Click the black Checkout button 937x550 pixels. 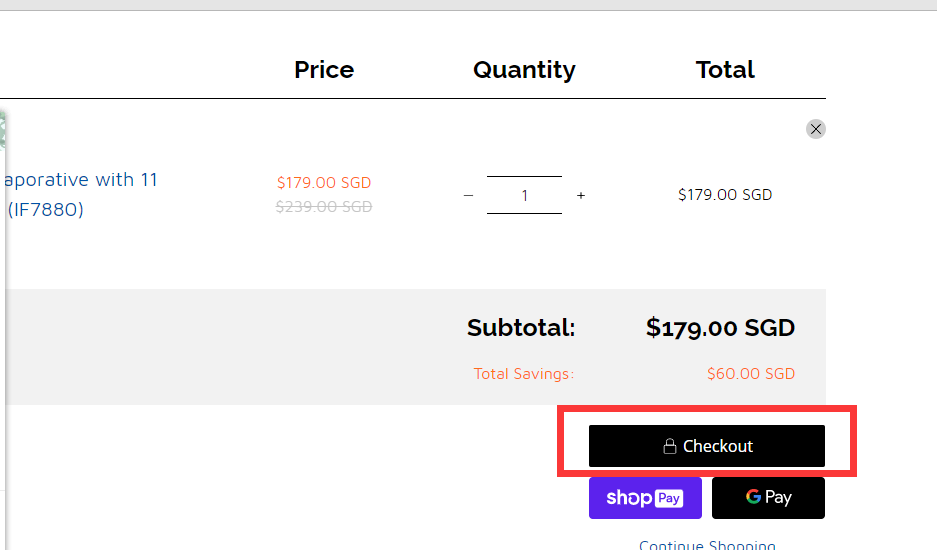point(707,446)
